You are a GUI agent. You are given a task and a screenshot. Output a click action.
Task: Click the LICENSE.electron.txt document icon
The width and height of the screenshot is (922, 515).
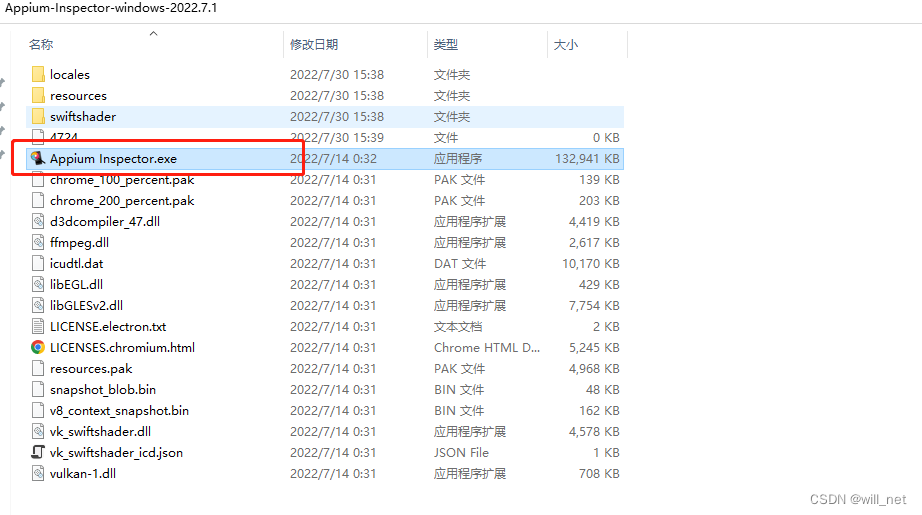38,326
